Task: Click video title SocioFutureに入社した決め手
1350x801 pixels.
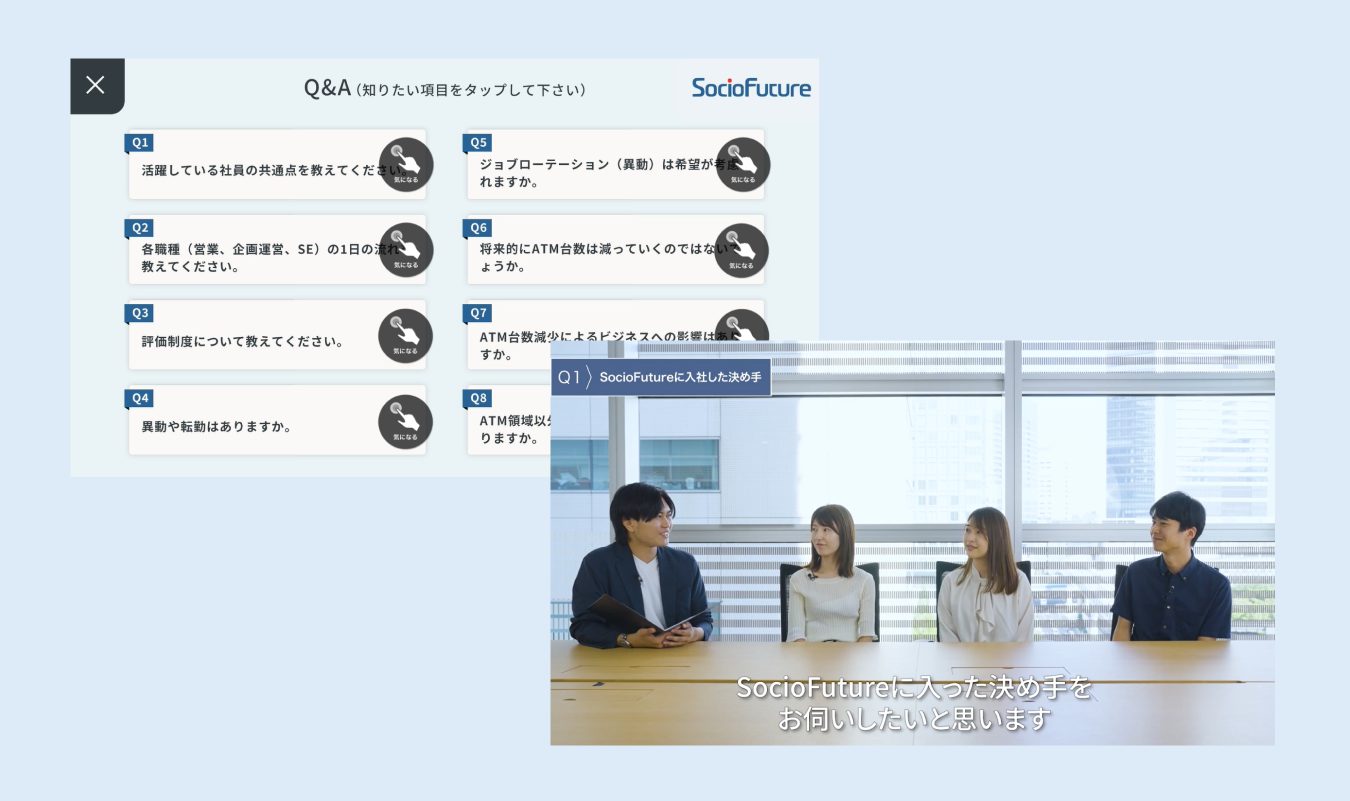Action: coord(680,377)
